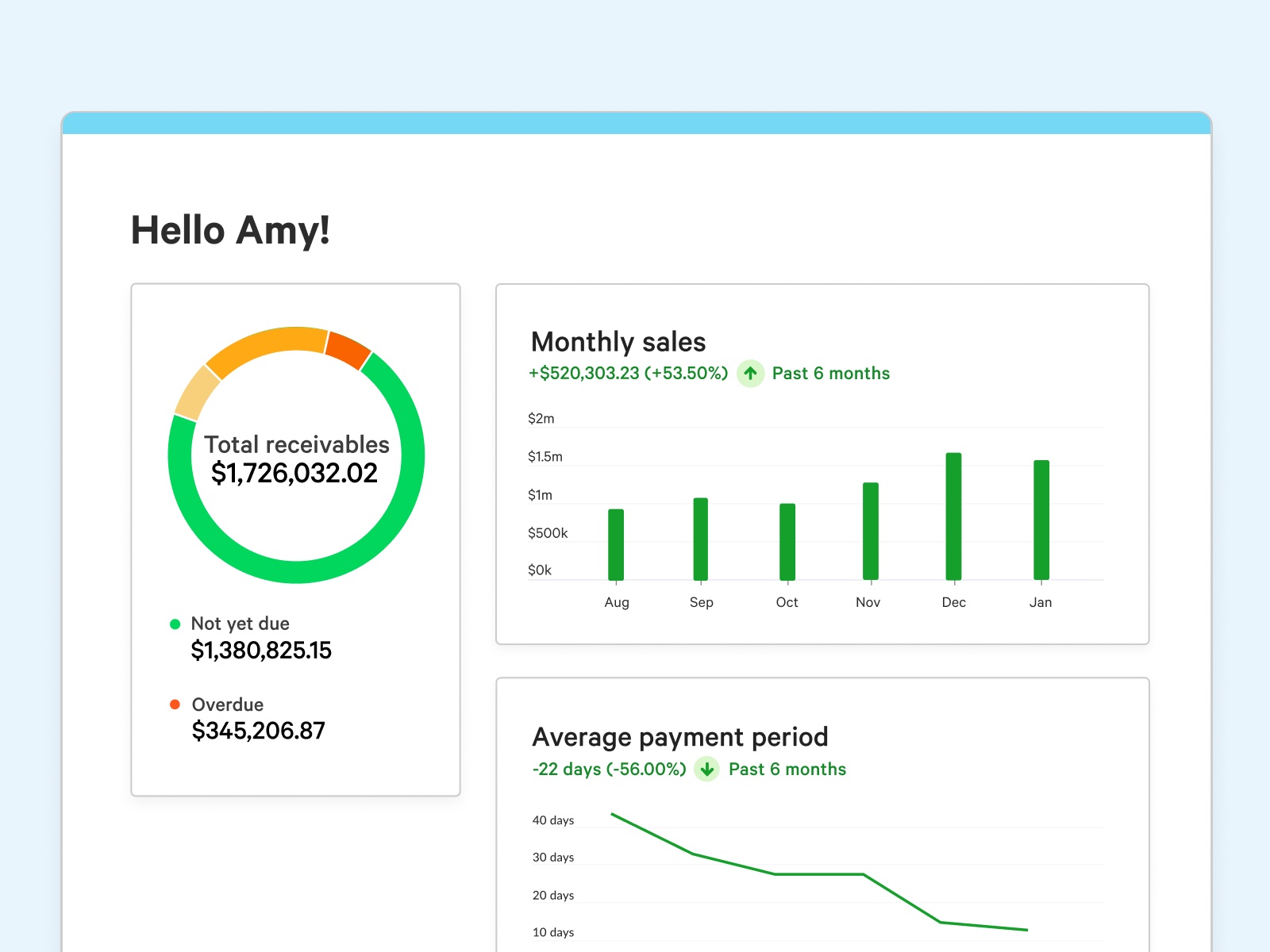1270x952 pixels.
Task: Select Past 6 months under Average payment period
Action: point(787,770)
